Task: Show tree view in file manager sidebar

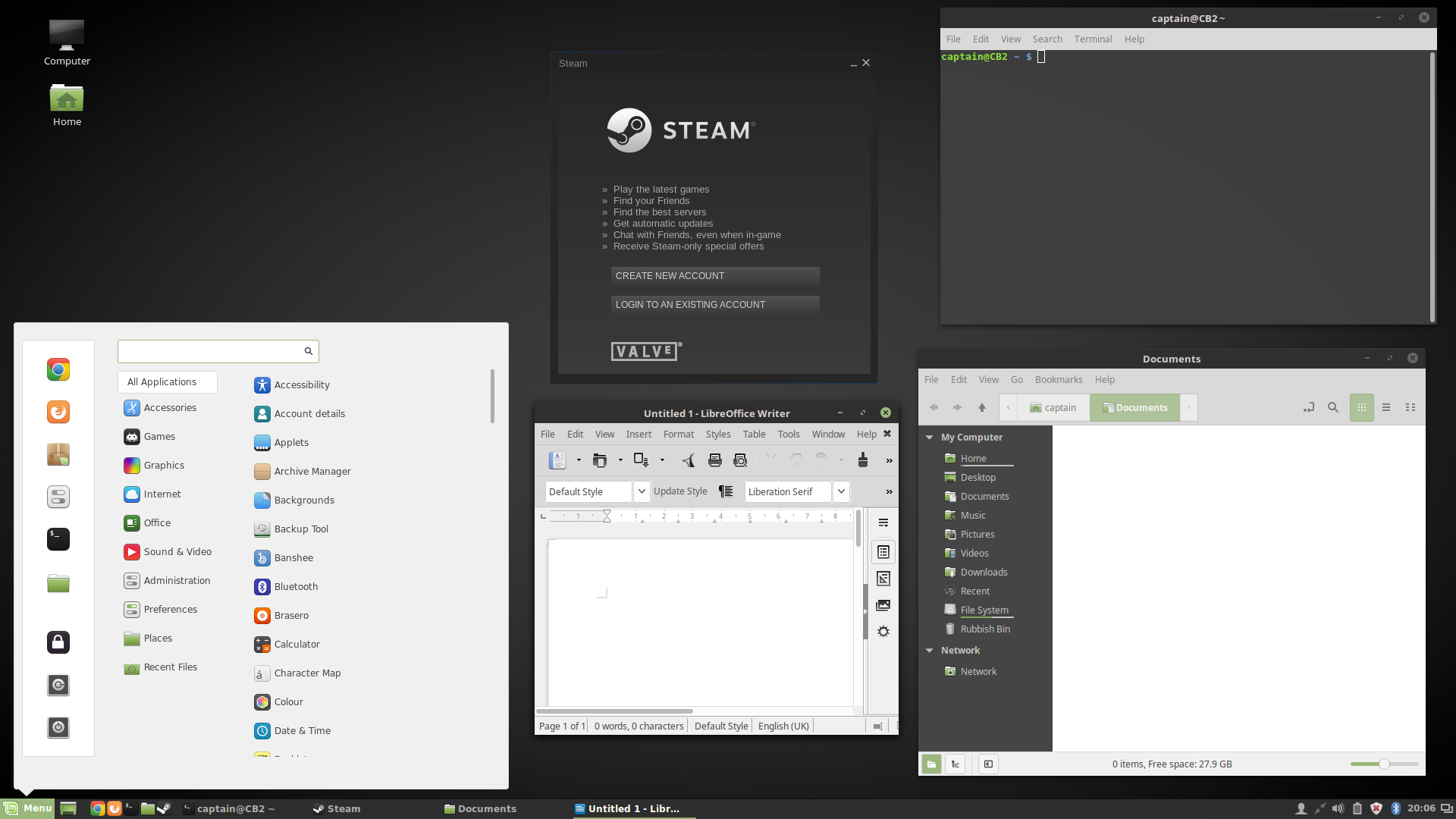Action: pyautogui.click(x=955, y=764)
